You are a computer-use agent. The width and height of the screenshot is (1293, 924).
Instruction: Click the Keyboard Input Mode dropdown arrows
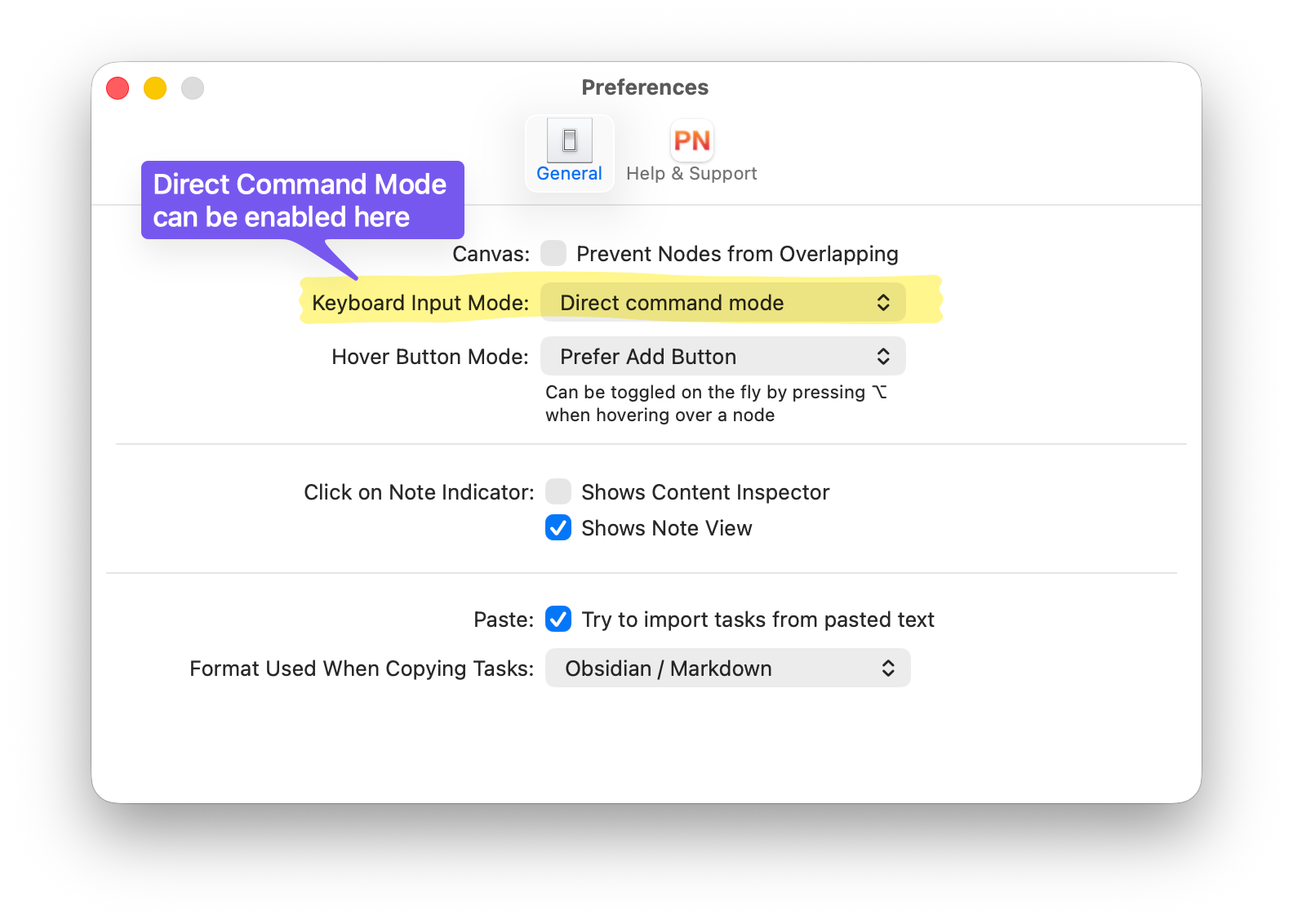click(883, 303)
